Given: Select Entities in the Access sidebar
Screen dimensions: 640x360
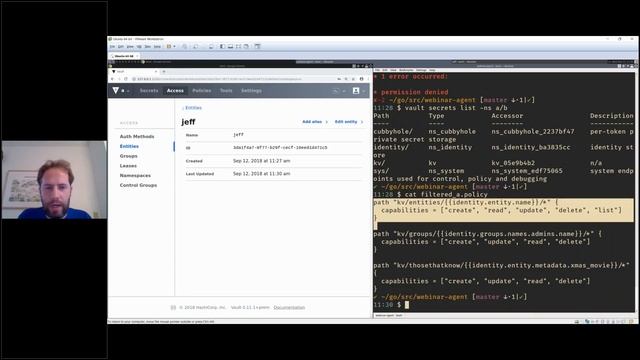Looking at the screenshot, I should pyautogui.click(x=129, y=146).
